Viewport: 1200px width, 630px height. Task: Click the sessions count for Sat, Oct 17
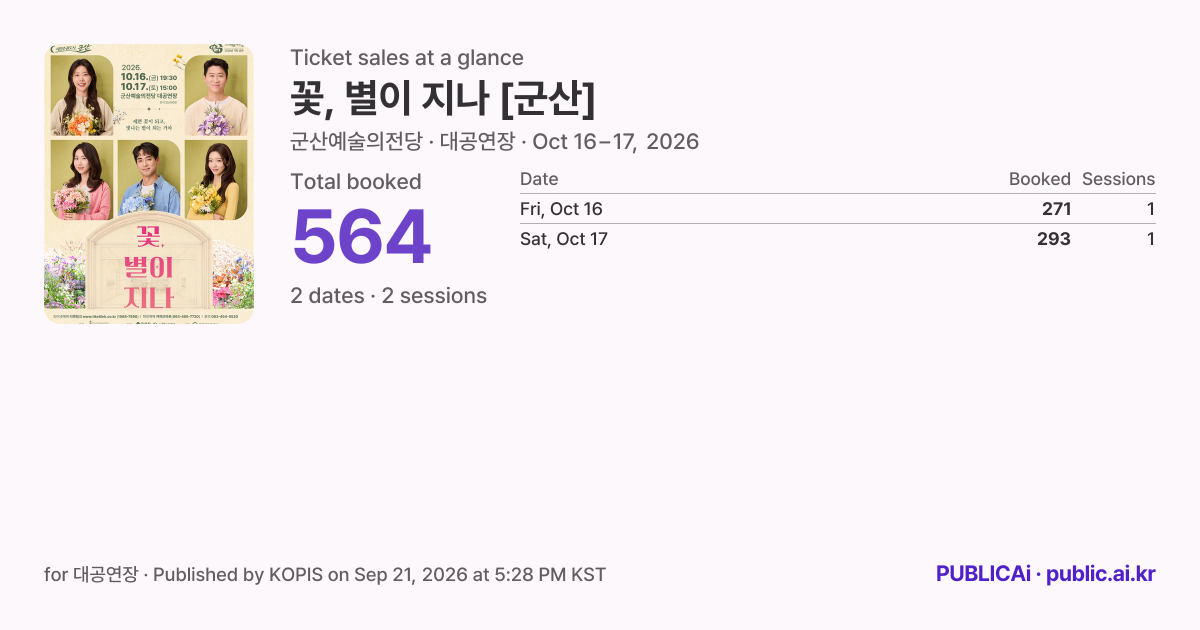(x=1150, y=239)
